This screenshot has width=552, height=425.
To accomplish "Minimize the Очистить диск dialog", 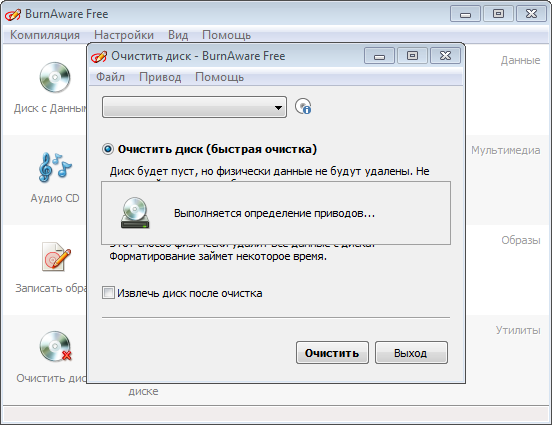I will point(379,56).
